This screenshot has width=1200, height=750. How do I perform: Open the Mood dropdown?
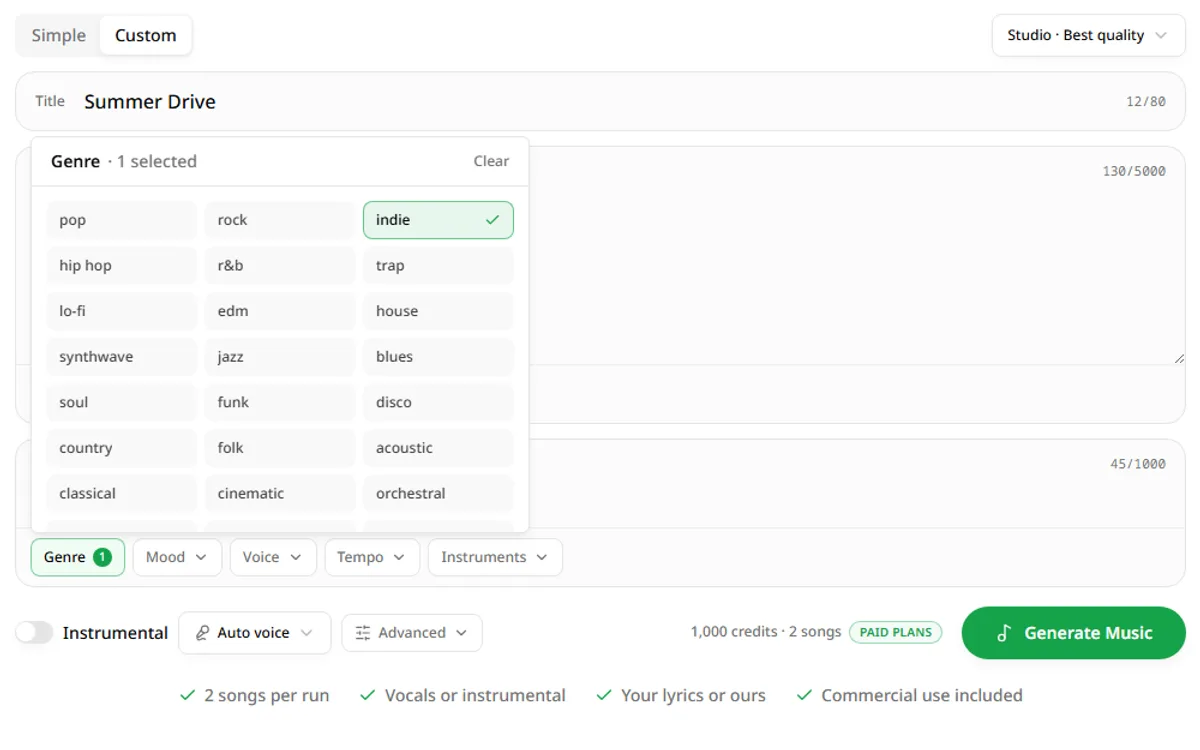point(177,557)
